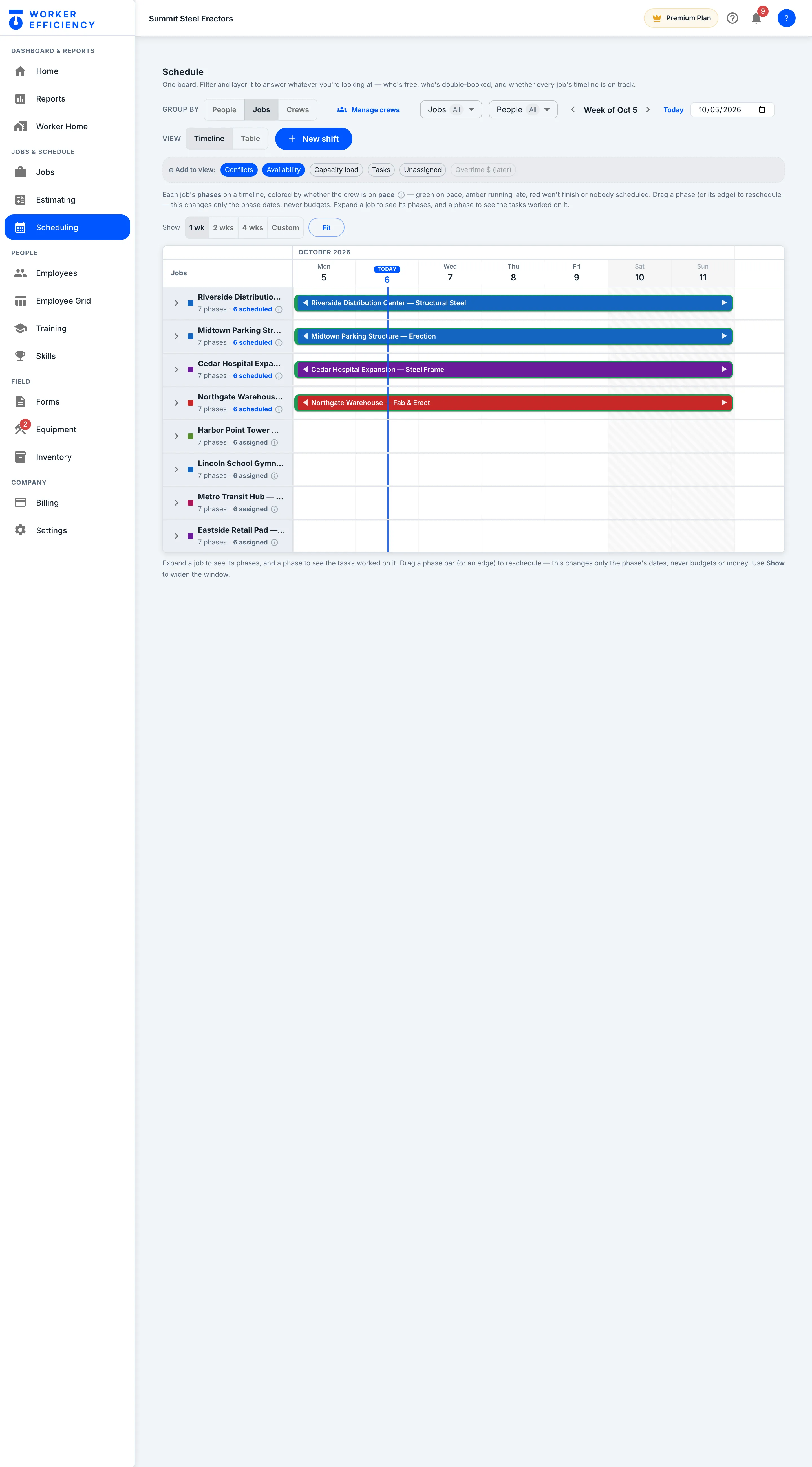Click the Employees people icon

click(21, 273)
